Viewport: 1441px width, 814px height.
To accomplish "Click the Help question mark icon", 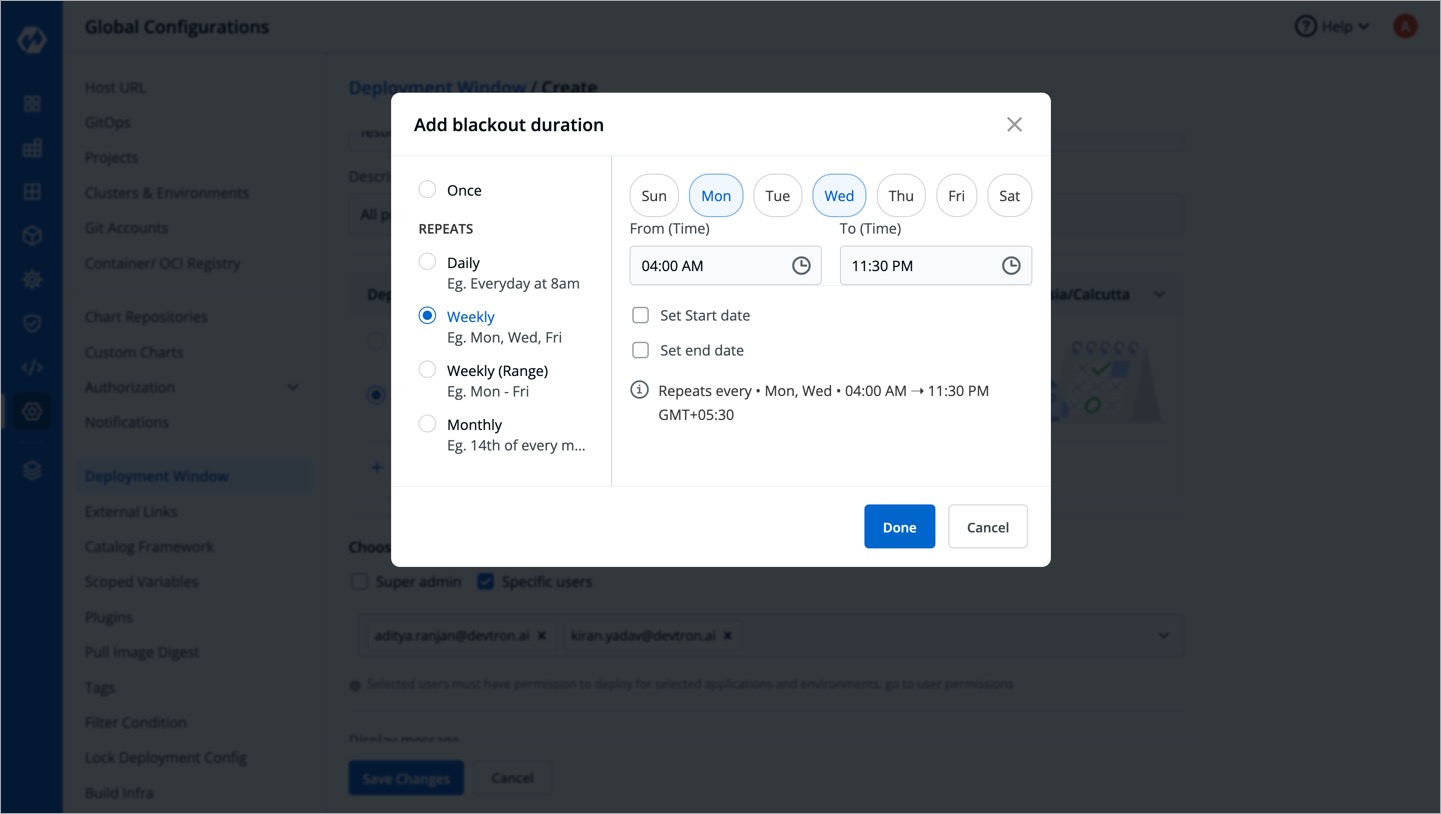I will coord(1305,27).
